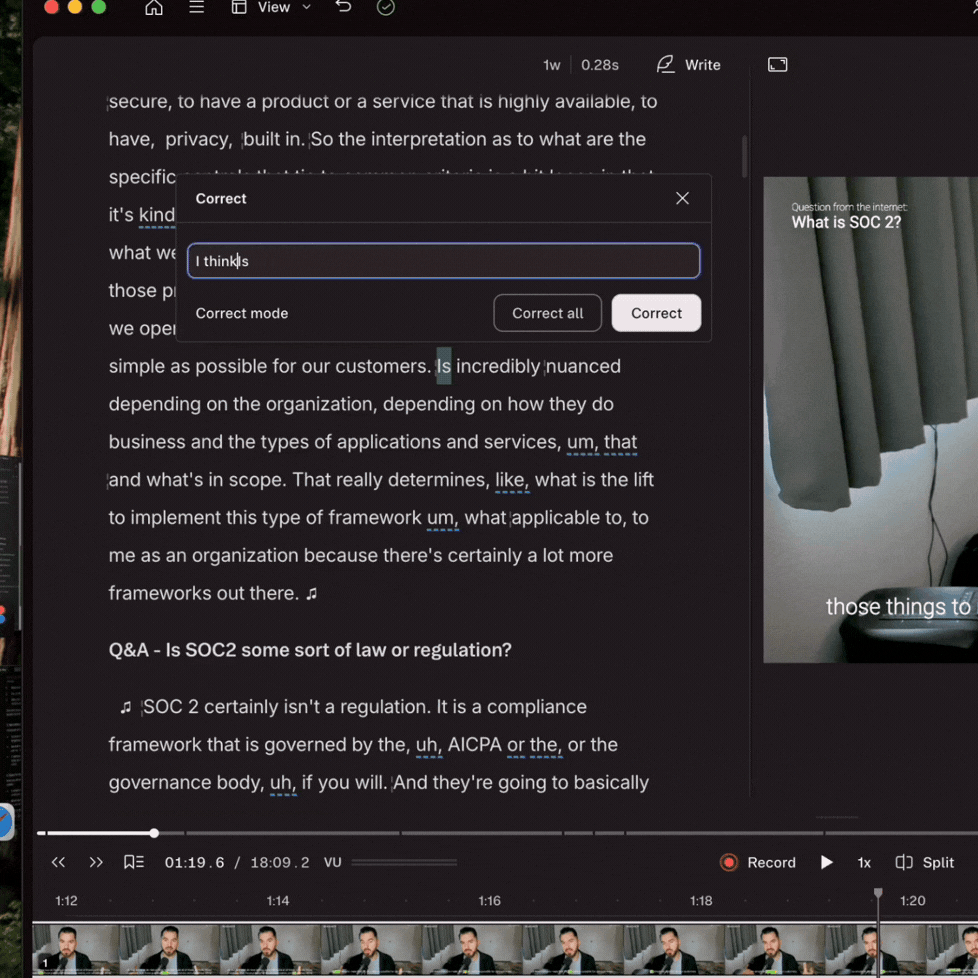Toggle the fullscreen expand icon
The height and width of the screenshot is (978, 978).
[777, 65]
